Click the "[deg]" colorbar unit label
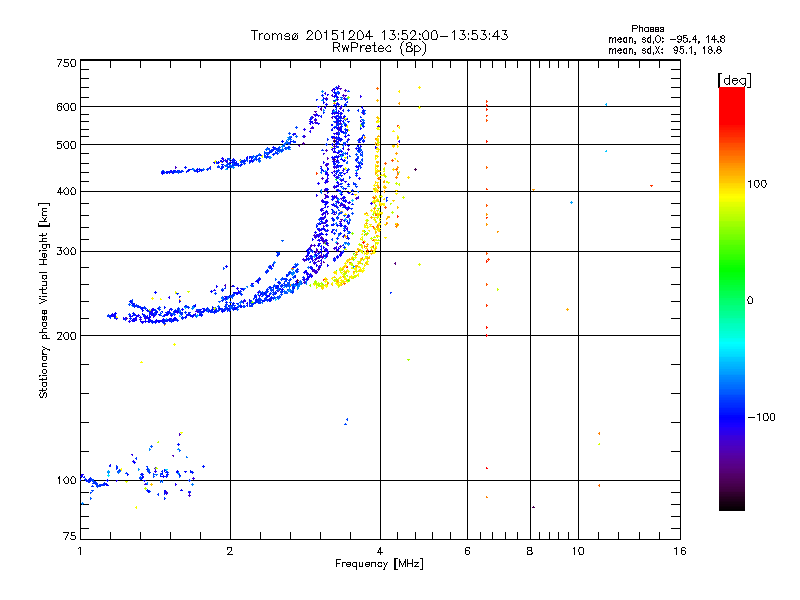Viewport: 800px width, 600px height. [x=734, y=80]
